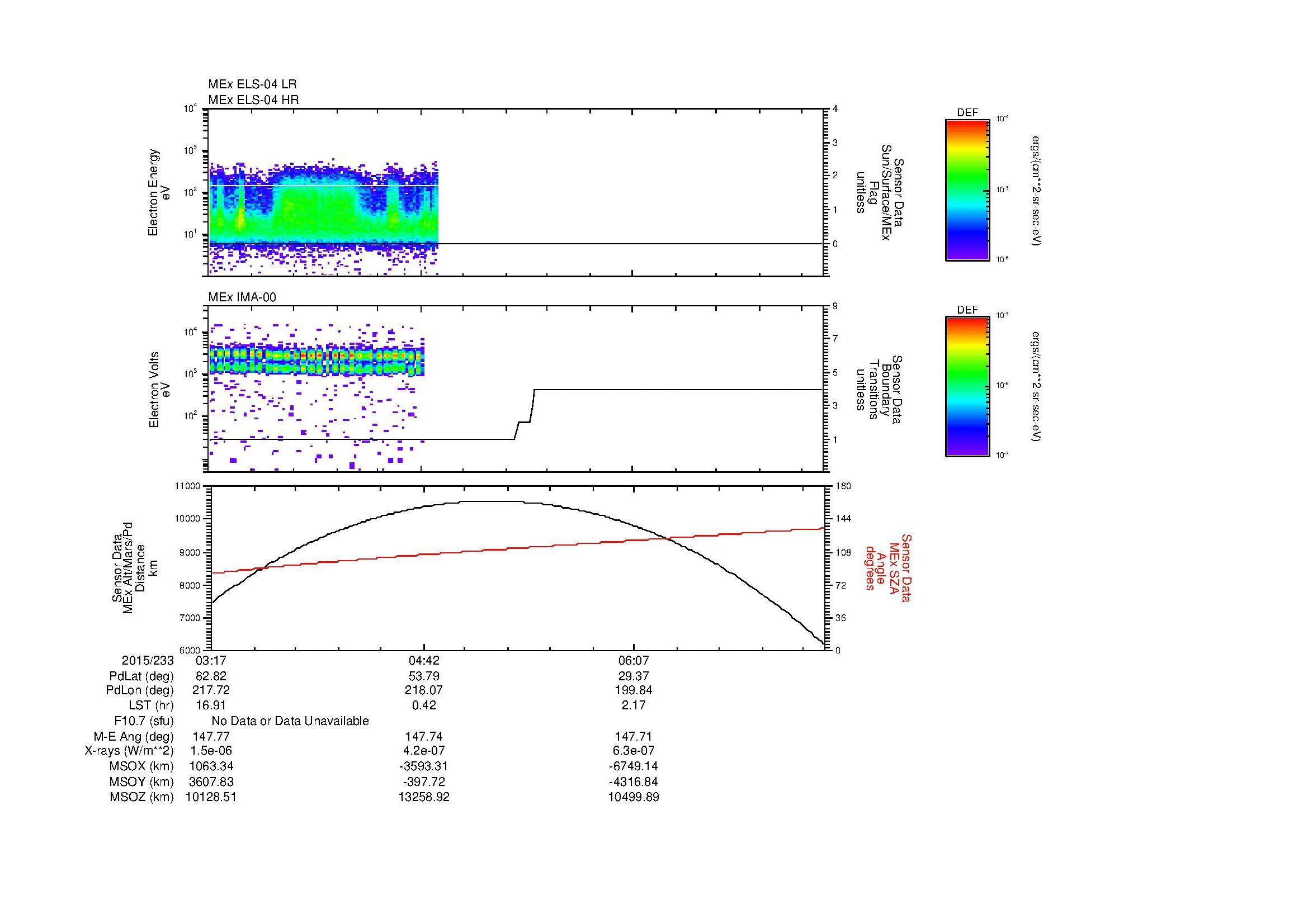Click the X-rays value '6.3e-07'

pos(634,751)
